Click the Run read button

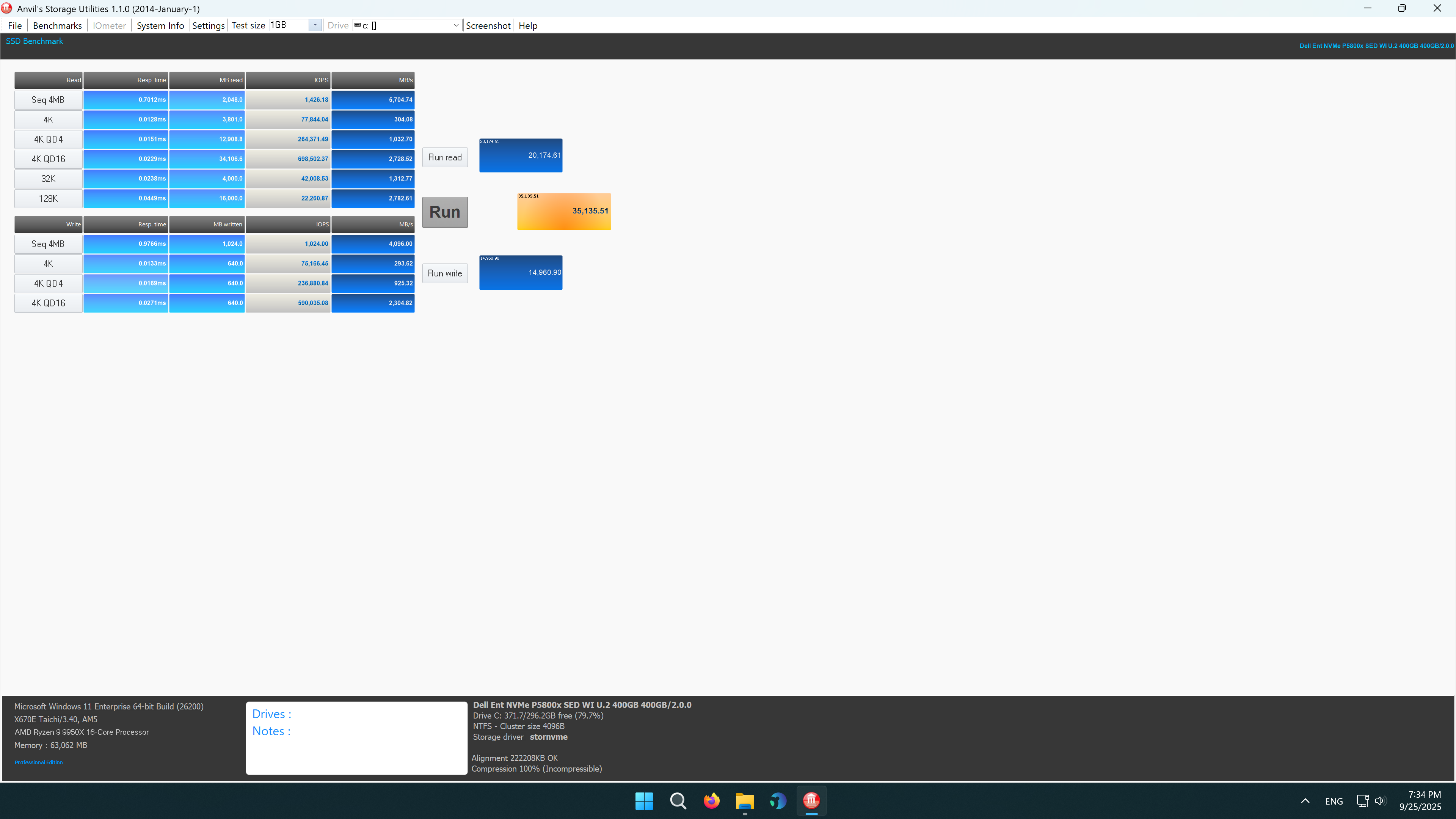pos(445,157)
